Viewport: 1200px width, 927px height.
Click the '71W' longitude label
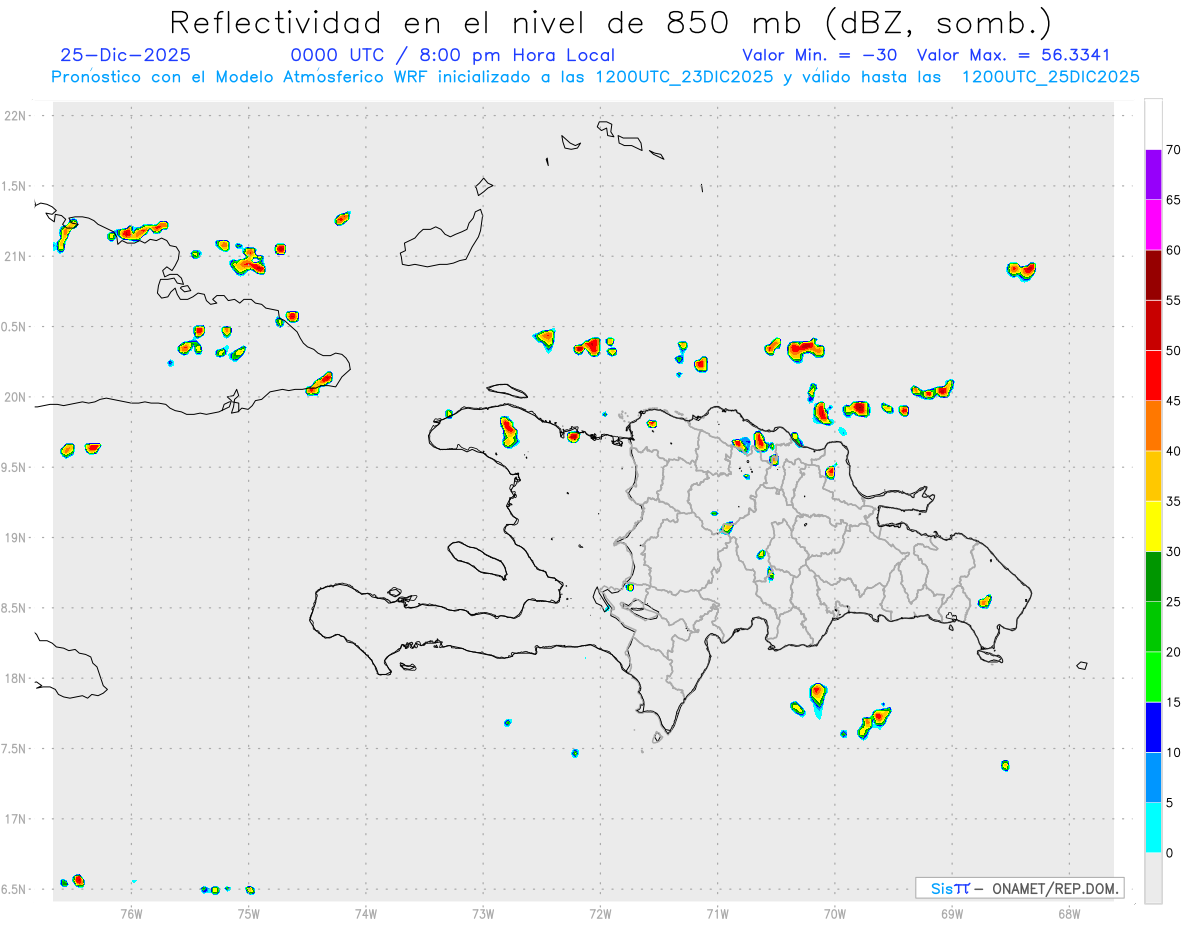[x=717, y=913]
